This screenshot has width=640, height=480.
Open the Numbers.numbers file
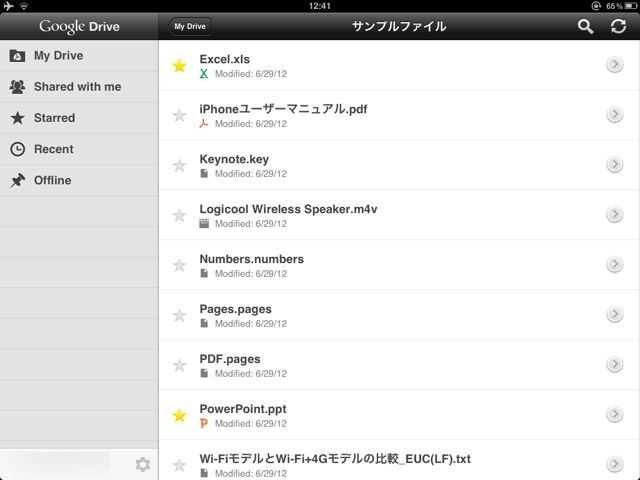[x=399, y=265]
